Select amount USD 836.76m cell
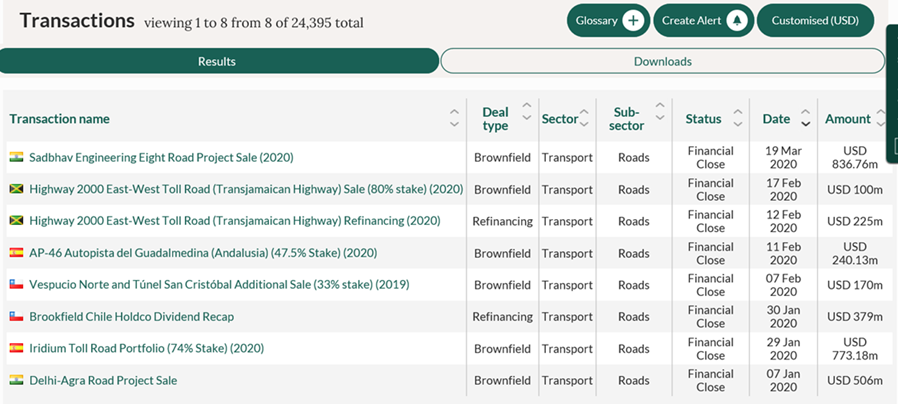 855,158
